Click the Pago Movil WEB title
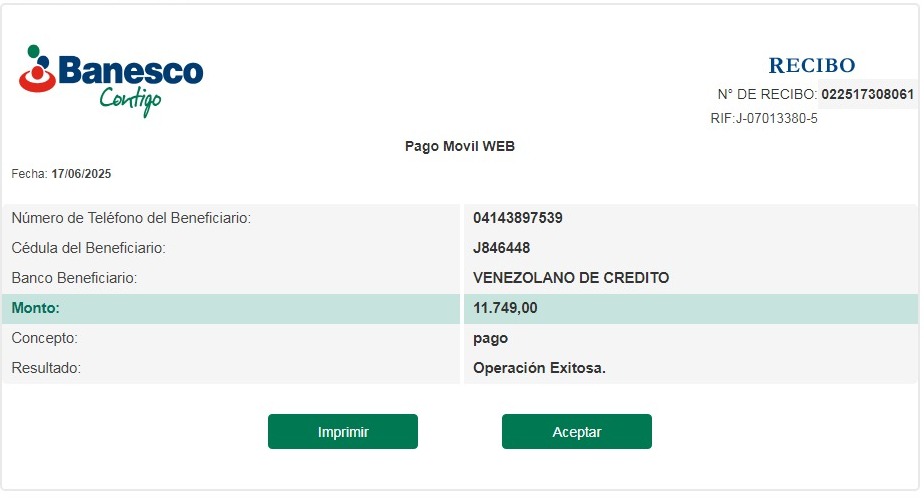This screenshot has width=924, height=499. (x=459, y=146)
